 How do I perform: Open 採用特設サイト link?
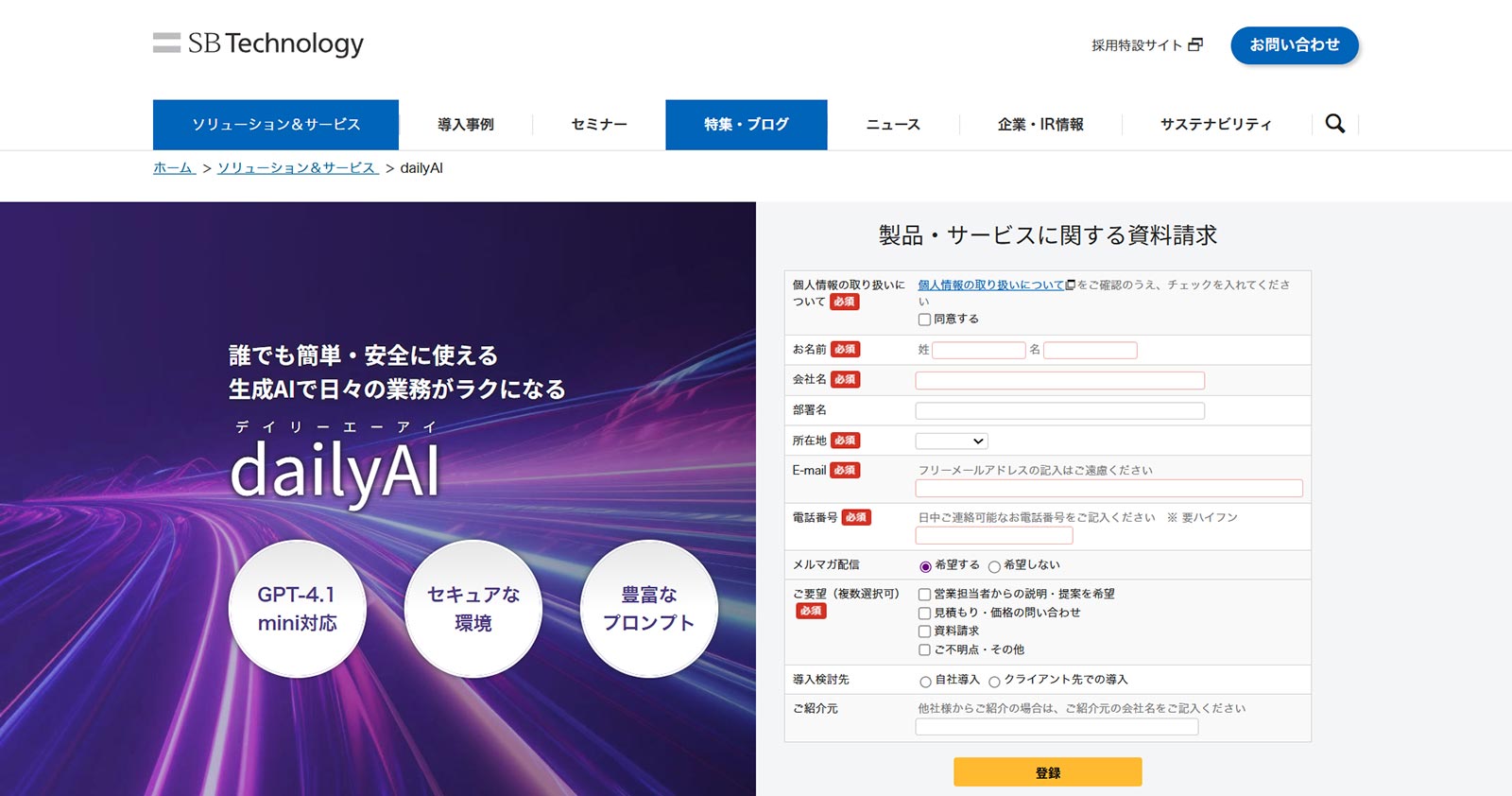[1137, 45]
